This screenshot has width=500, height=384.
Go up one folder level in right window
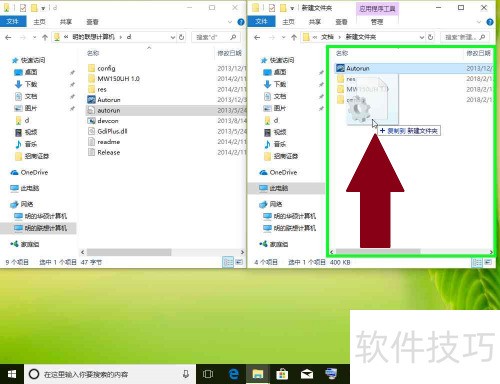[294, 37]
